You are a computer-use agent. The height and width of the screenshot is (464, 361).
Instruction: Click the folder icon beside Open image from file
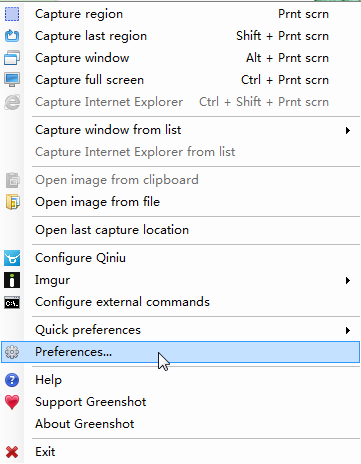[x=13, y=202]
